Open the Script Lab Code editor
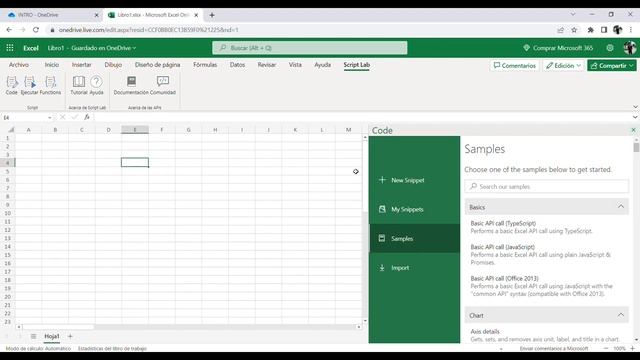Viewport: 640px width, 360px height. coord(12,85)
